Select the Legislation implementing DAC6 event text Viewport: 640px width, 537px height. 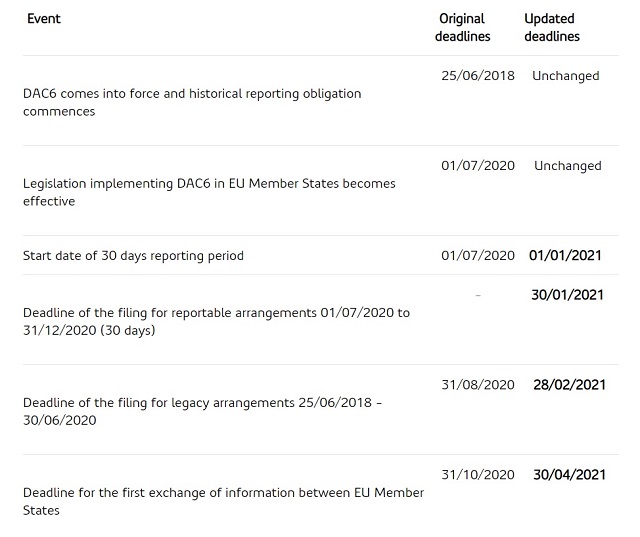point(209,192)
